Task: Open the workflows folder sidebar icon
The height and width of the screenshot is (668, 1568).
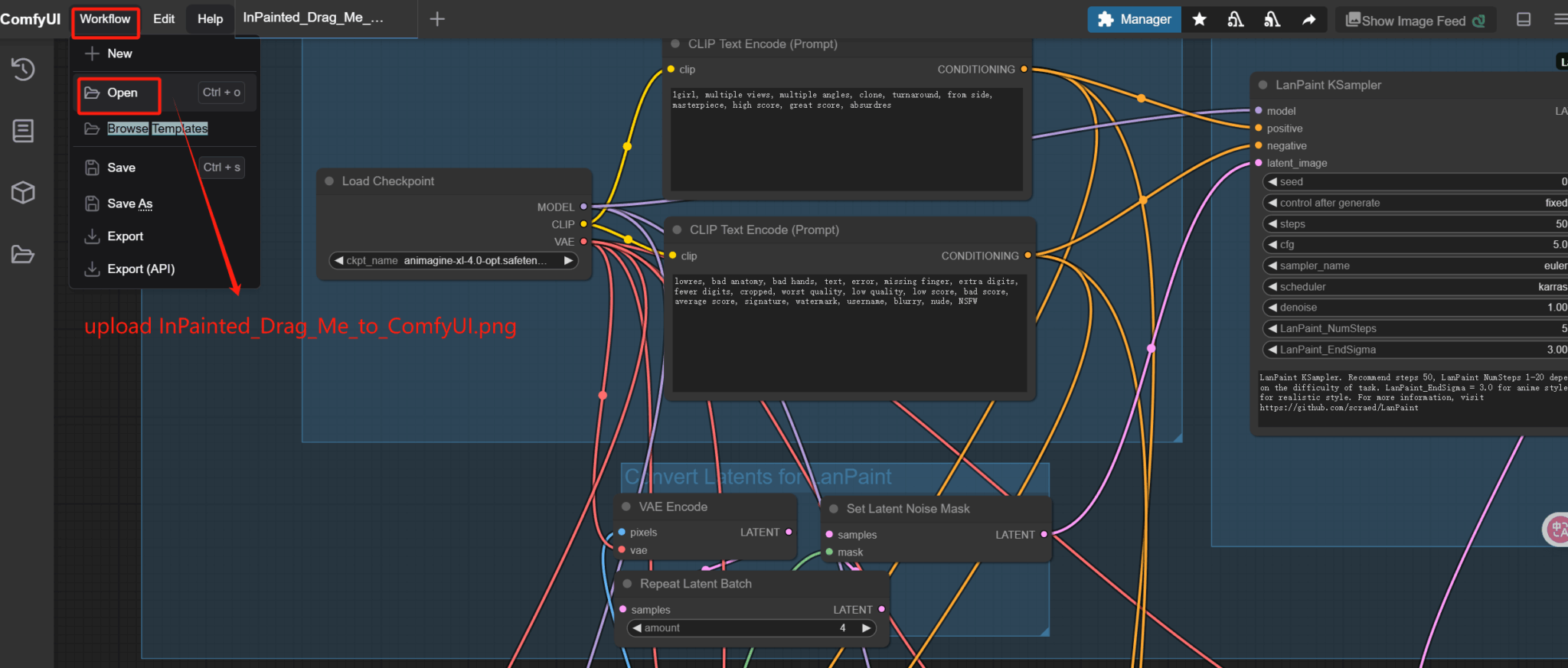Action: [23, 254]
